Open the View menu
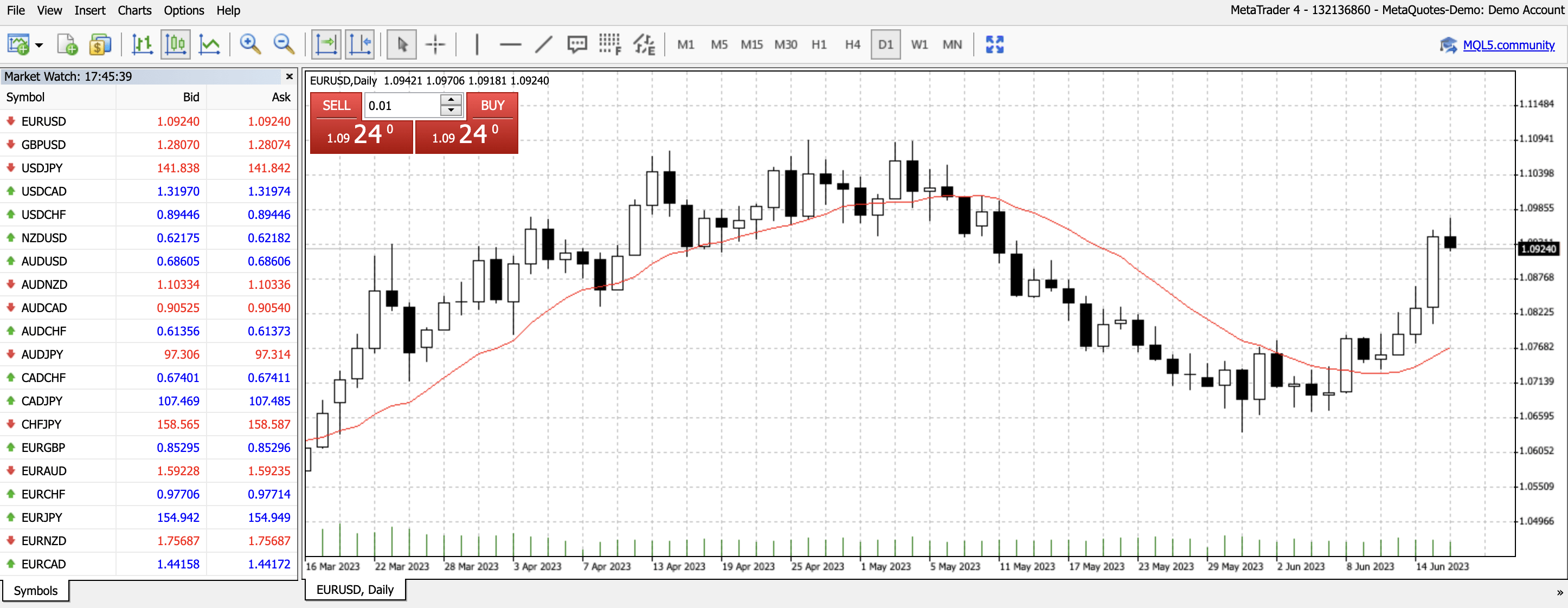This screenshot has width=1568, height=608. pos(49,10)
